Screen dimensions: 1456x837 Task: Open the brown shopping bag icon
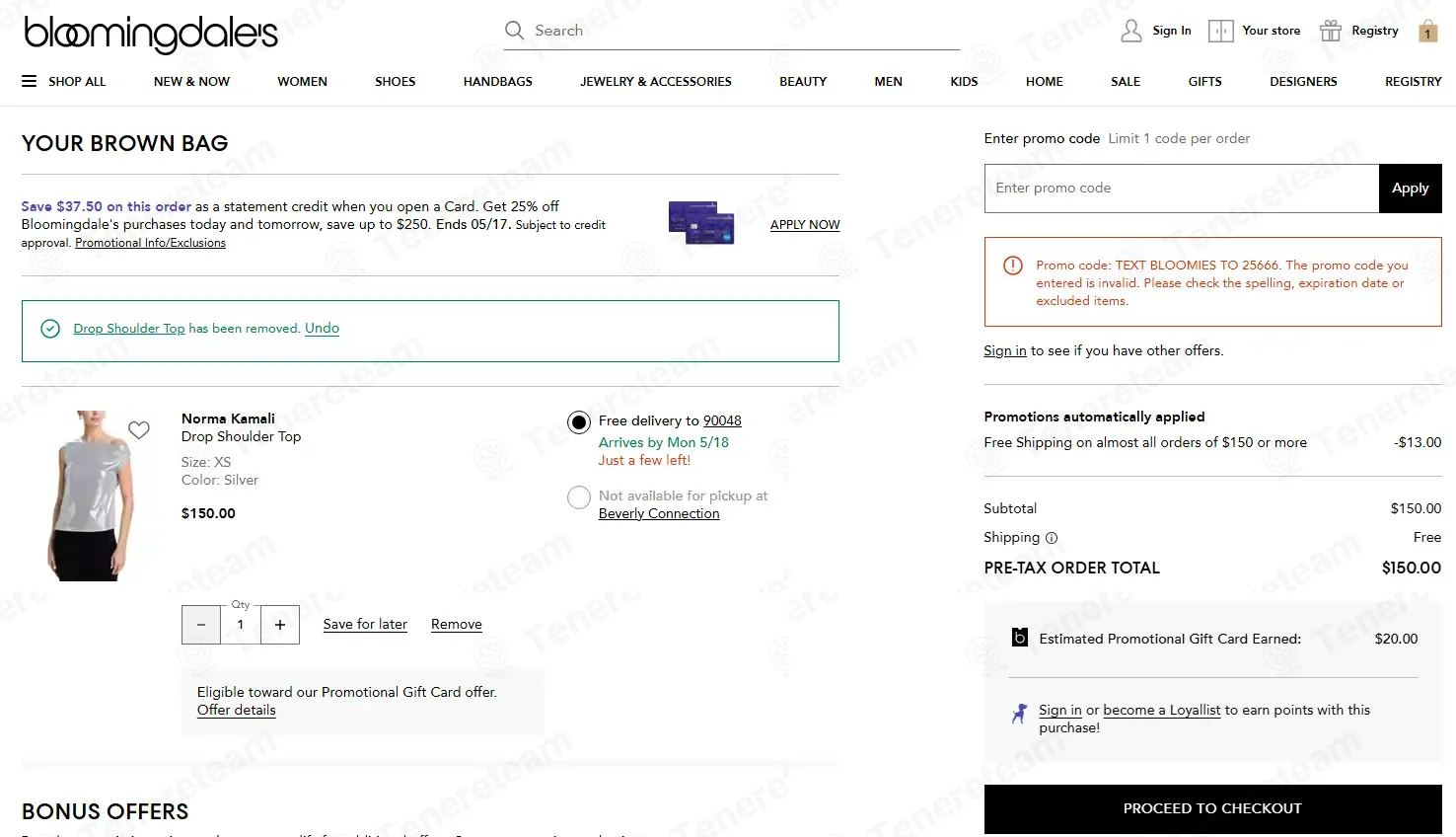(x=1427, y=32)
